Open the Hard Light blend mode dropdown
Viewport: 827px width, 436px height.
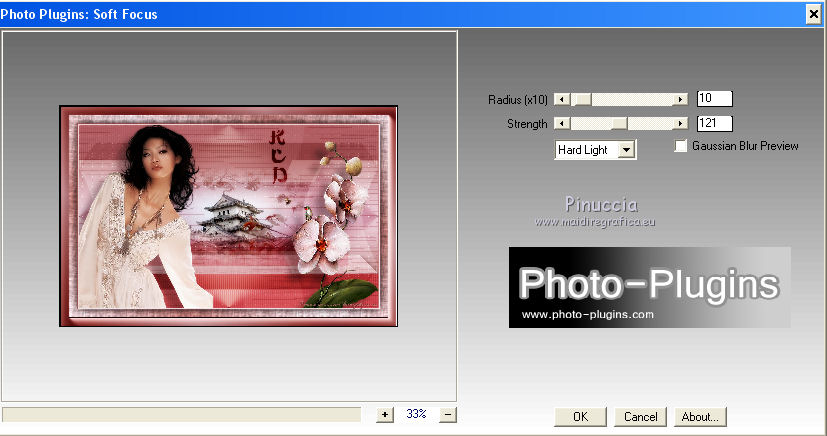(x=626, y=150)
